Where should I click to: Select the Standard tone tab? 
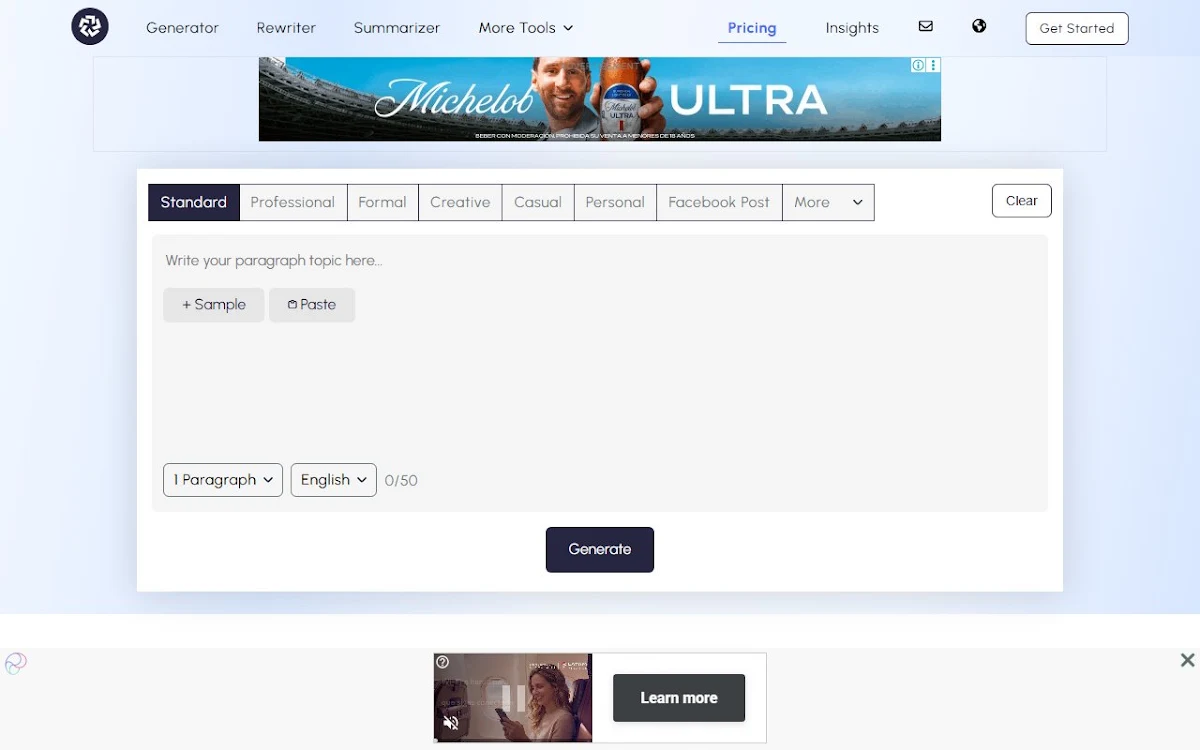(194, 202)
